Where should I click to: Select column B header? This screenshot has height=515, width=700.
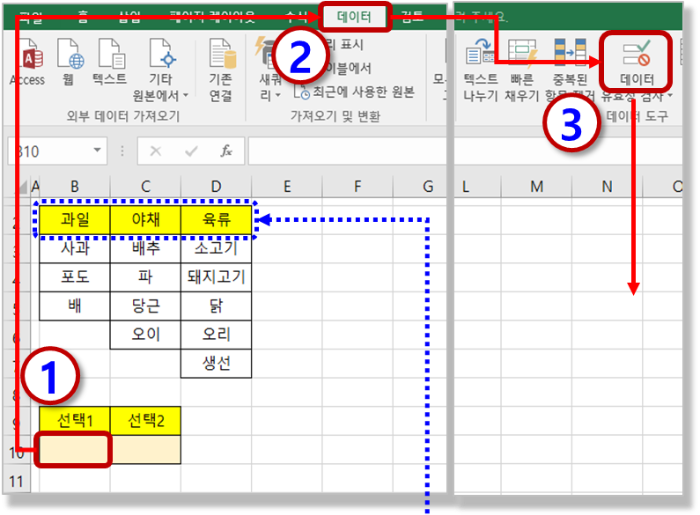pyautogui.click(x=75, y=187)
